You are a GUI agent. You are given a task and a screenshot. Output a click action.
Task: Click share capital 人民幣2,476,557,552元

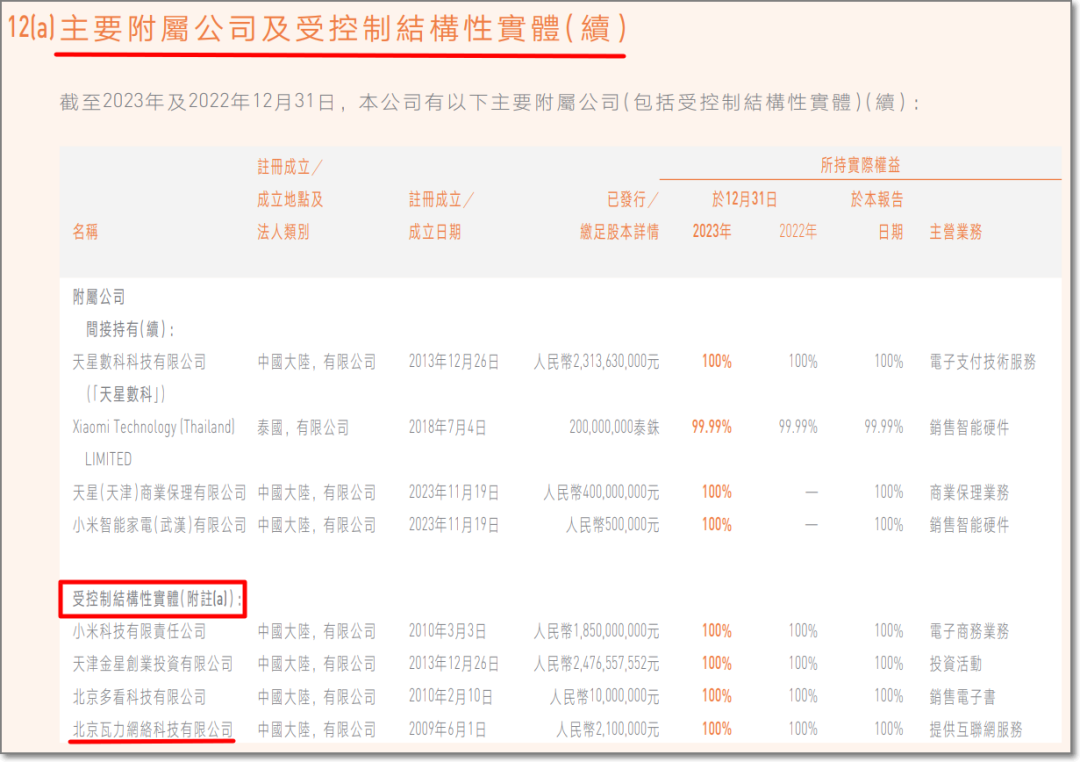click(x=596, y=664)
